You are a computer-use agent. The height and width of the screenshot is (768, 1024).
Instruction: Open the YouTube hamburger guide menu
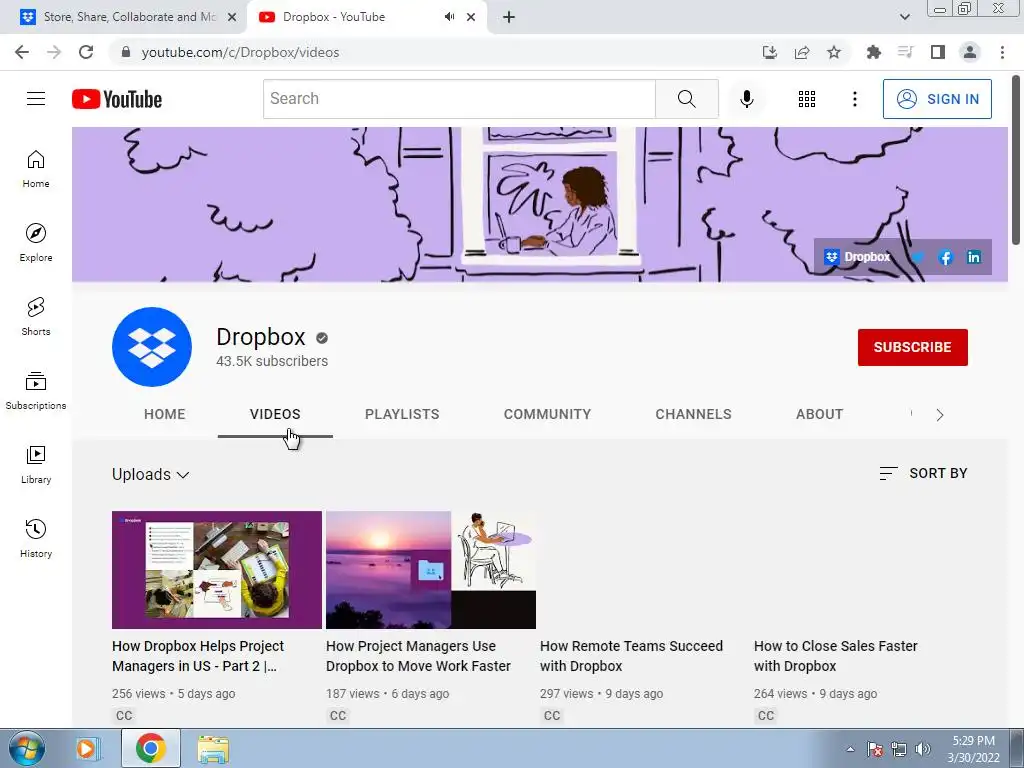click(36, 99)
